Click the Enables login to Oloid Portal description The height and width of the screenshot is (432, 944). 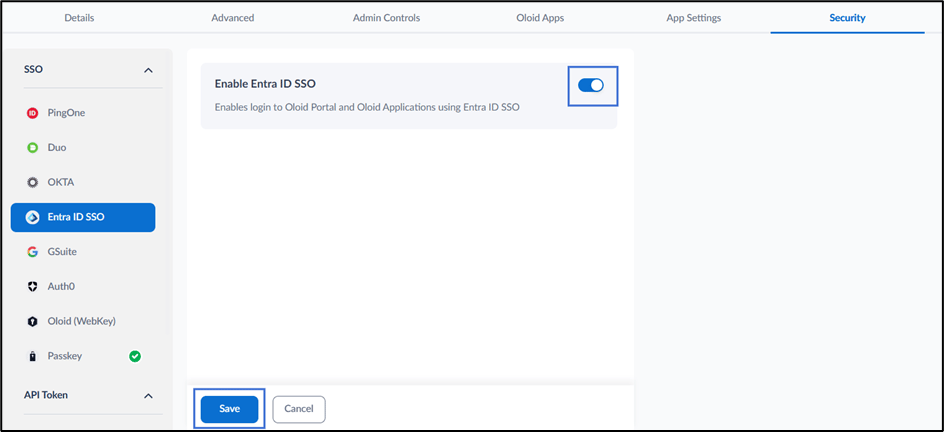coord(367,108)
